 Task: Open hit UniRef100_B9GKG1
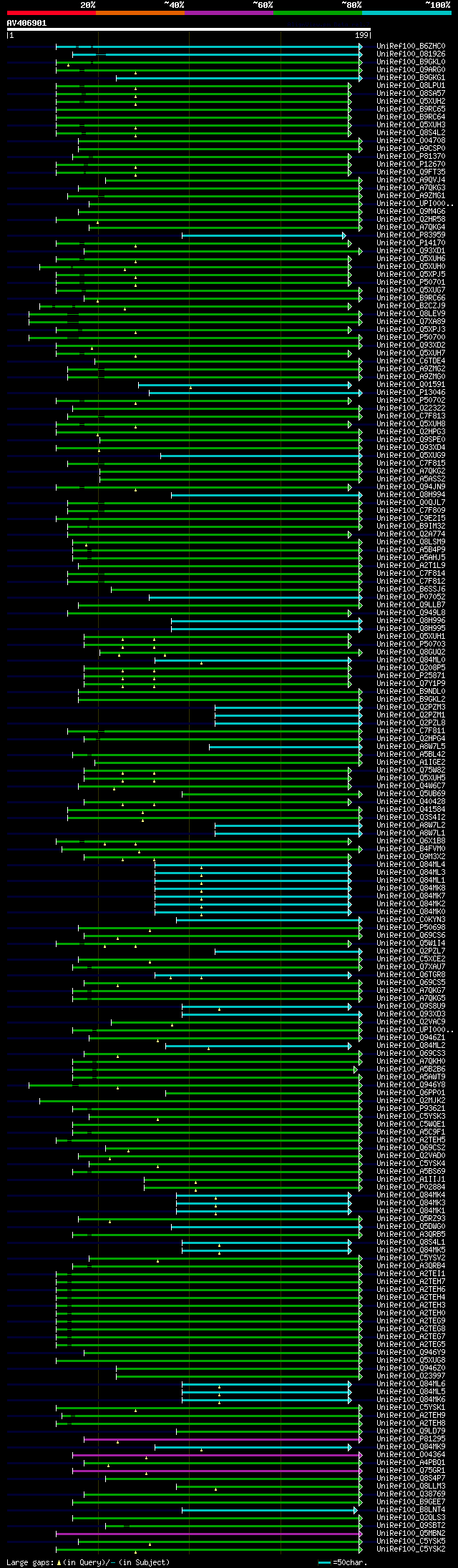[x=411, y=78]
